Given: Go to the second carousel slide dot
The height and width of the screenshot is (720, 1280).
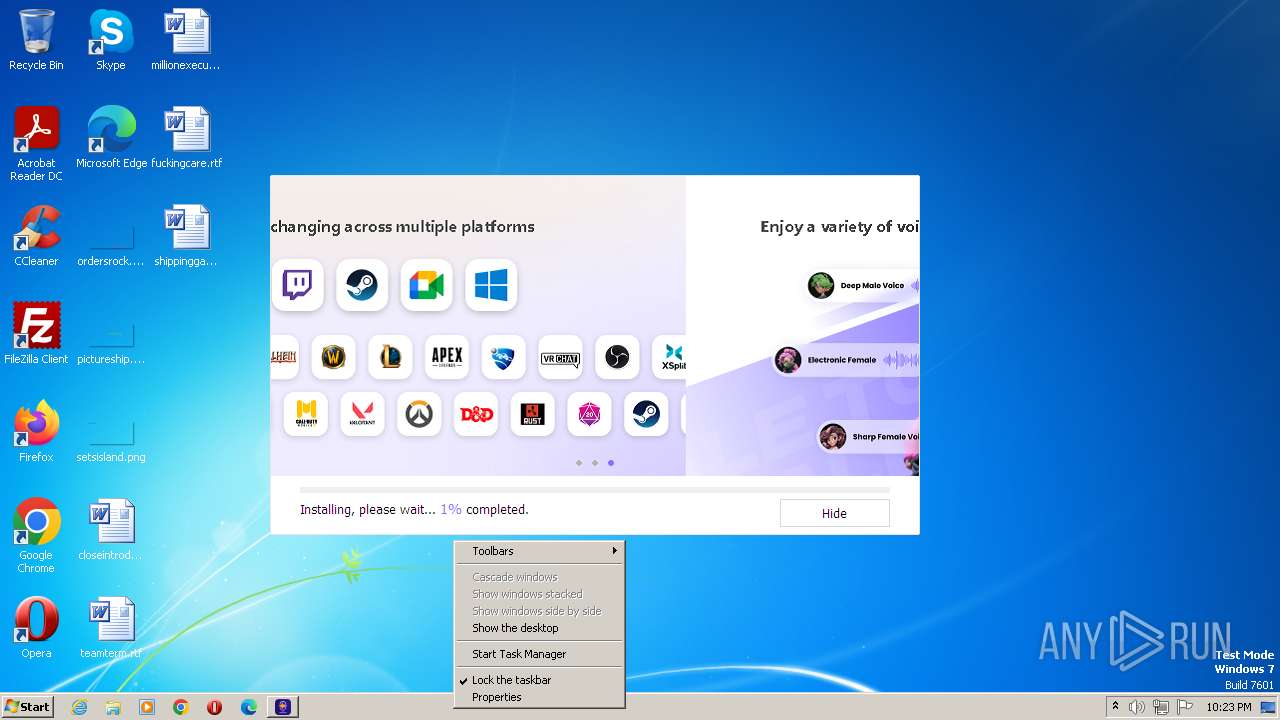Looking at the screenshot, I should 595,463.
